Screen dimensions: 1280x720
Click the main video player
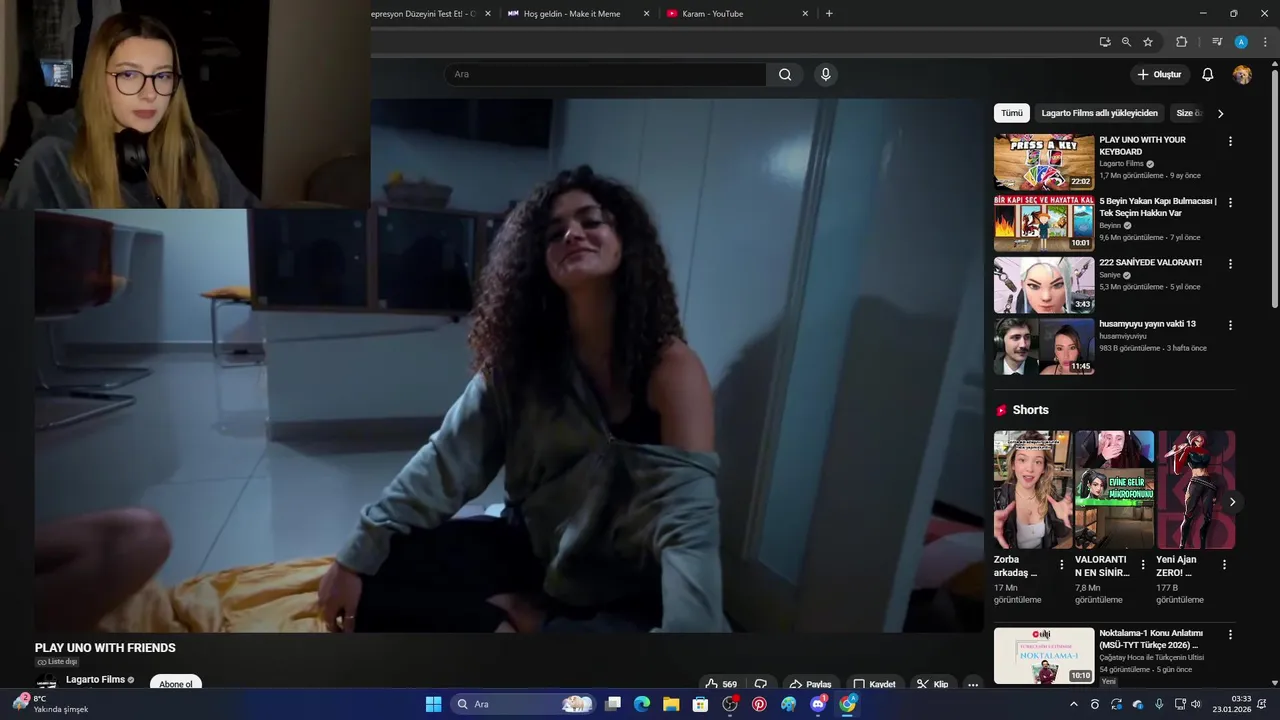pos(509,365)
